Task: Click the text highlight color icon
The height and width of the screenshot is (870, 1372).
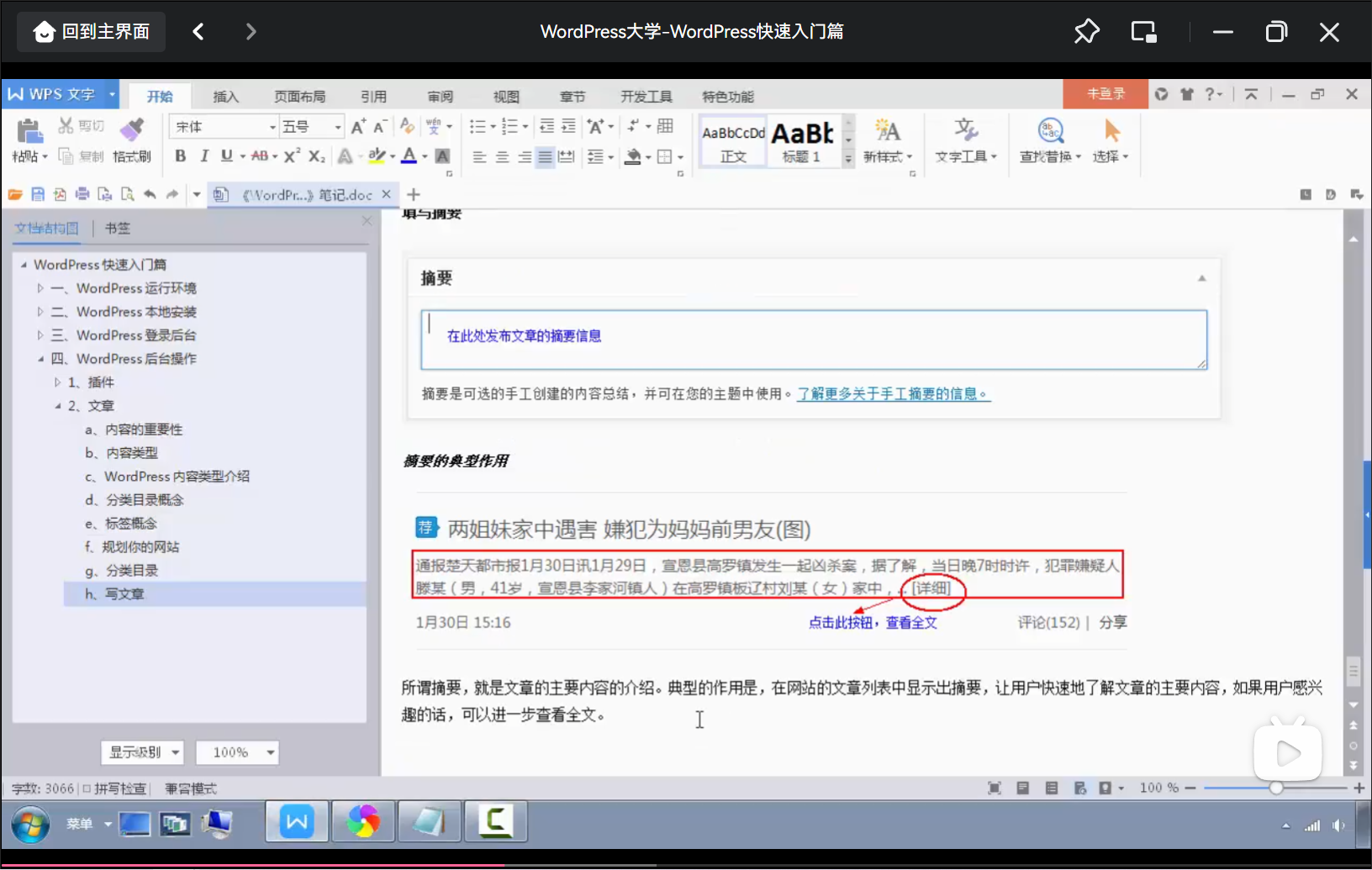Action: click(x=377, y=156)
